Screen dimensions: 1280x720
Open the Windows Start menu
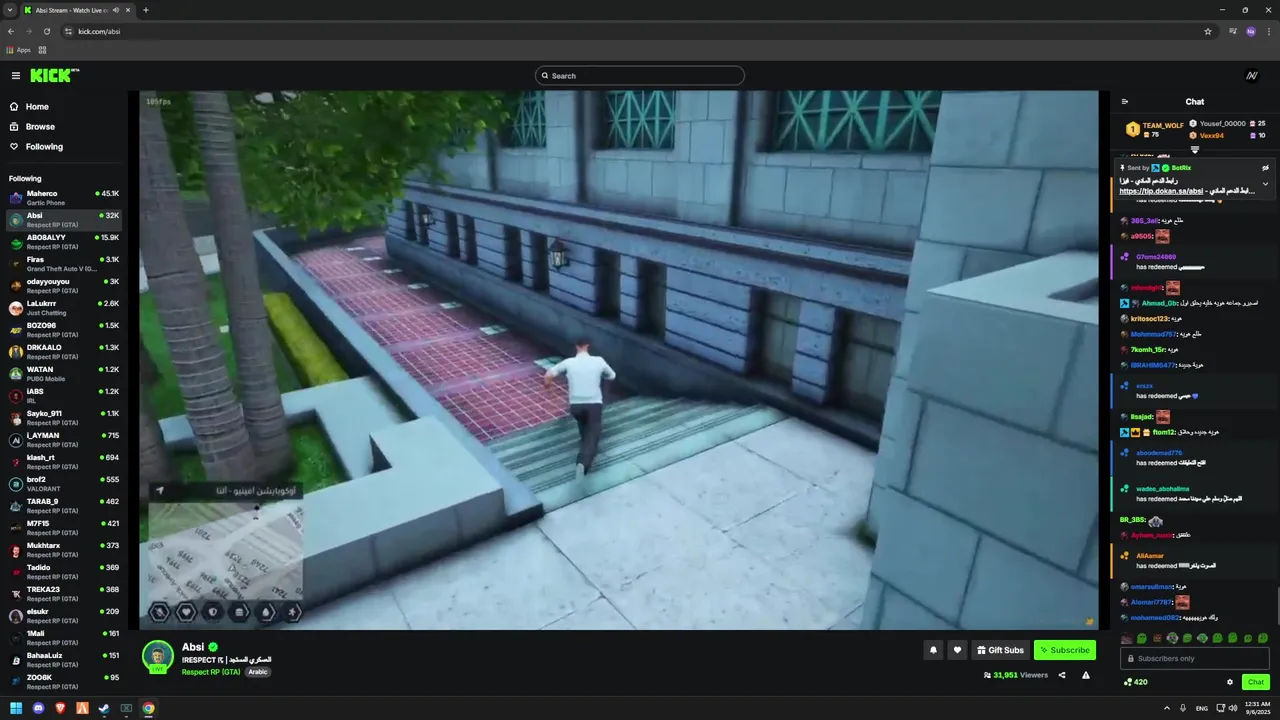point(16,708)
